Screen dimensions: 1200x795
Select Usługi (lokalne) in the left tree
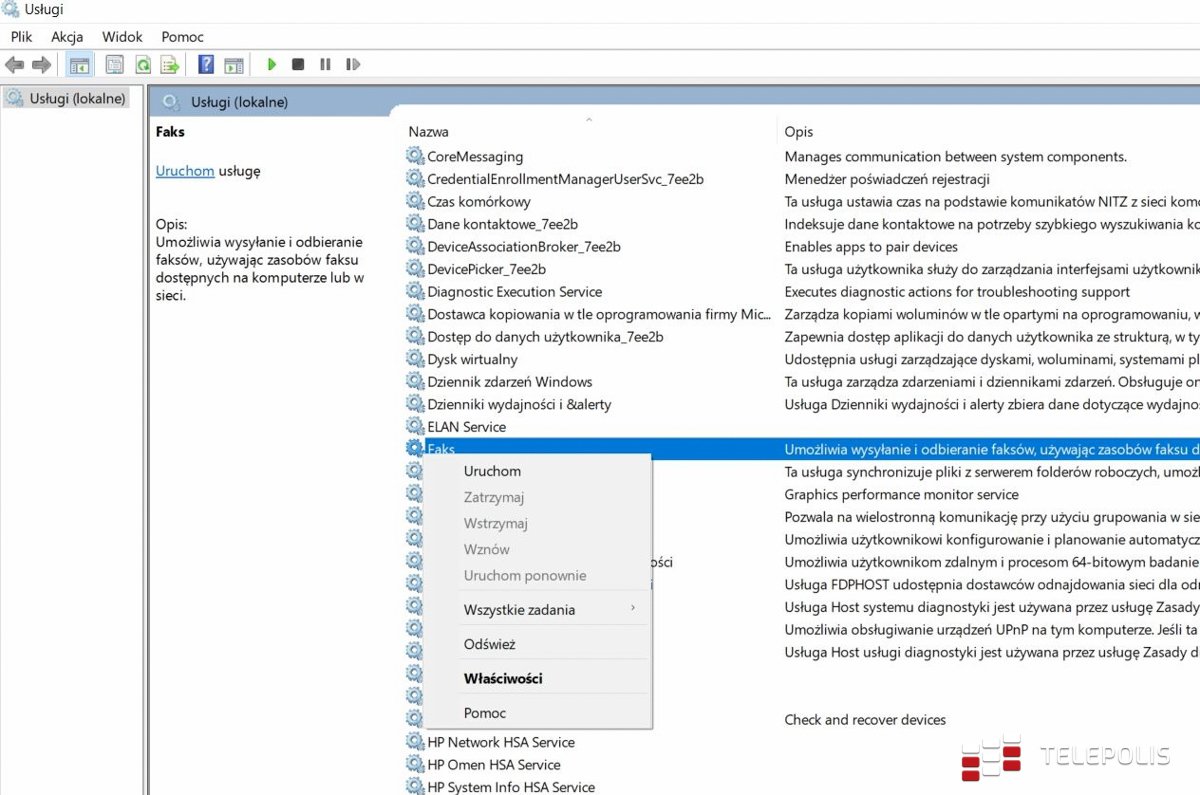tap(77, 99)
